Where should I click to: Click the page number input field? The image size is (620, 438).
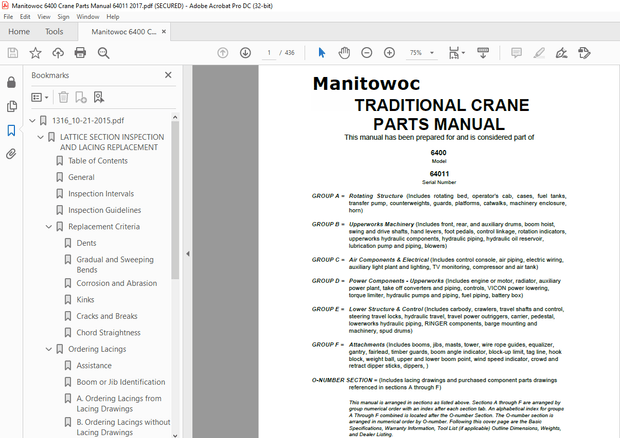click(271, 53)
